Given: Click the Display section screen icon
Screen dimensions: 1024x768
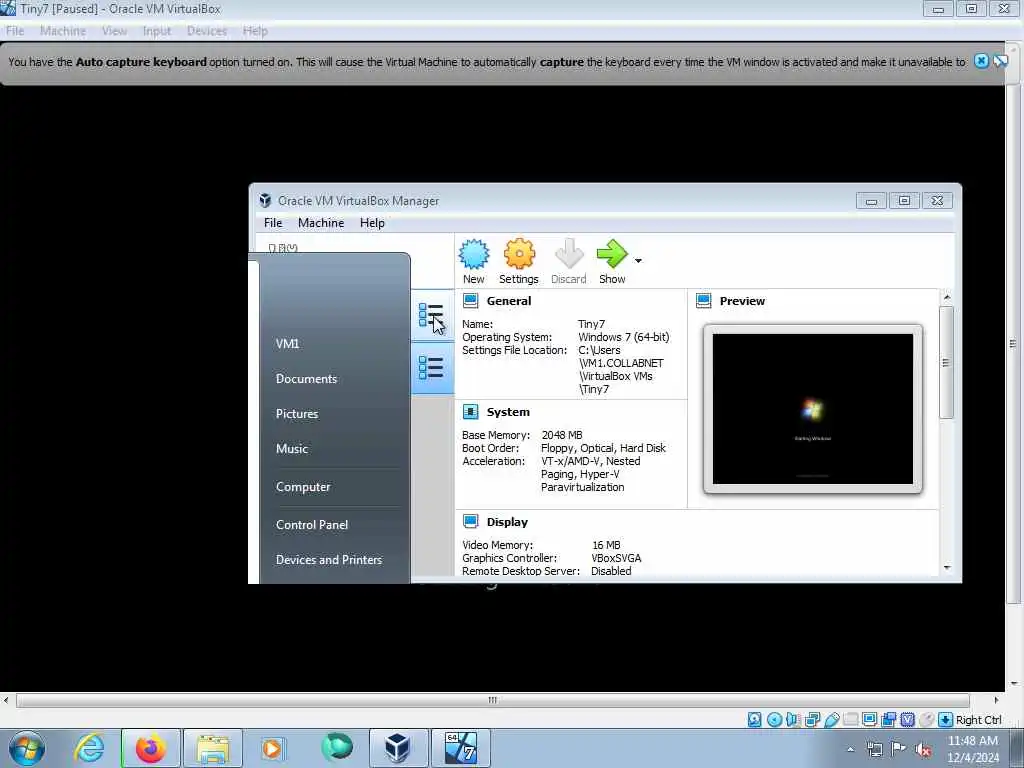Looking at the screenshot, I should [470, 521].
